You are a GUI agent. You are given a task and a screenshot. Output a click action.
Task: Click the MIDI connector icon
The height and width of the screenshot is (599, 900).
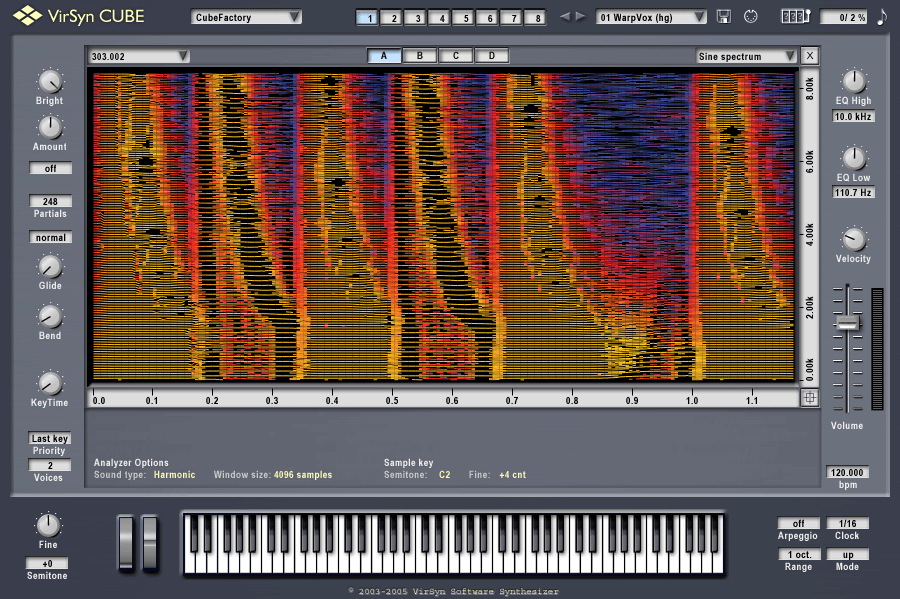[x=750, y=17]
